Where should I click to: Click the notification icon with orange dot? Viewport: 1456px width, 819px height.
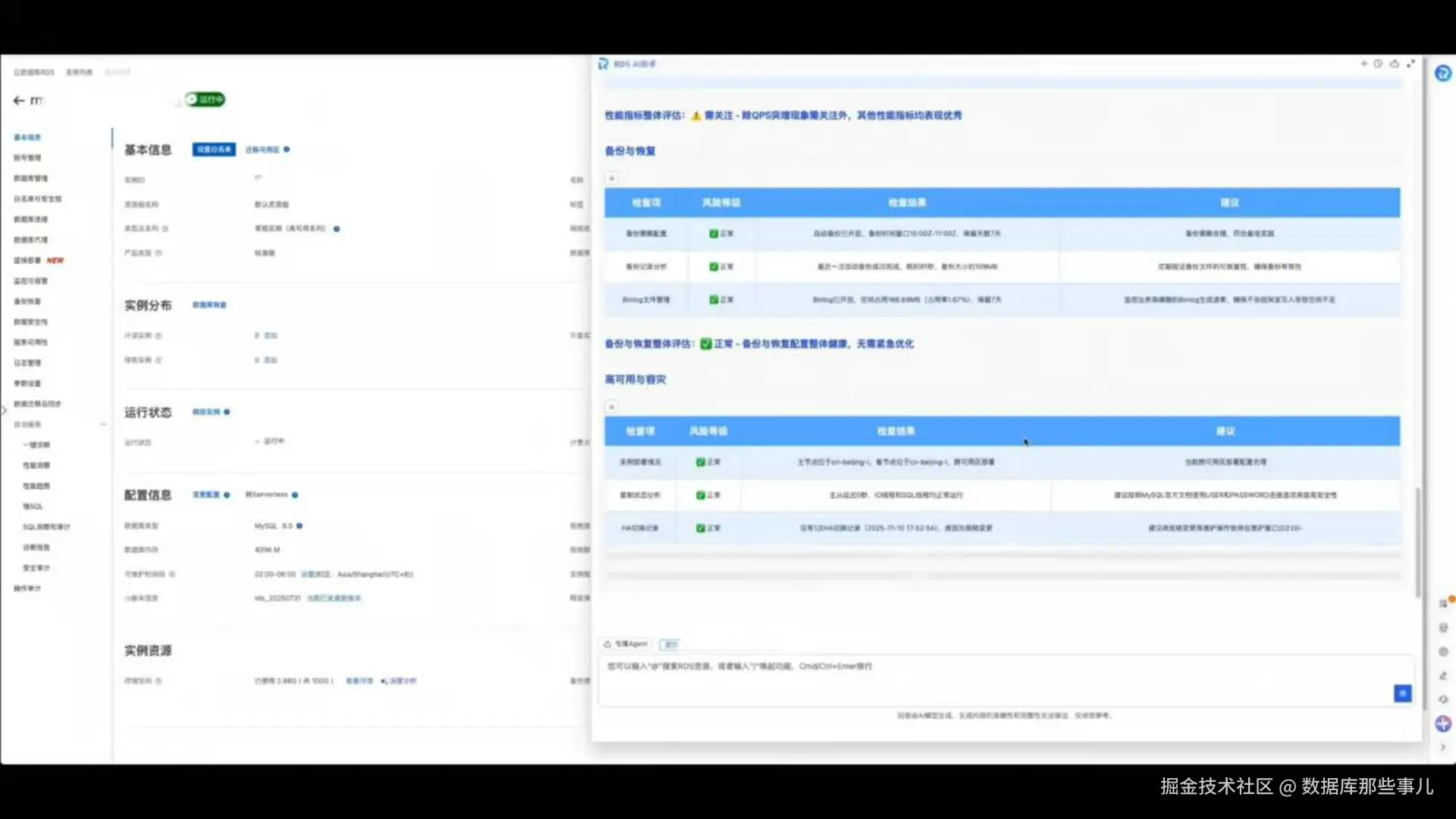[x=1444, y=604]
